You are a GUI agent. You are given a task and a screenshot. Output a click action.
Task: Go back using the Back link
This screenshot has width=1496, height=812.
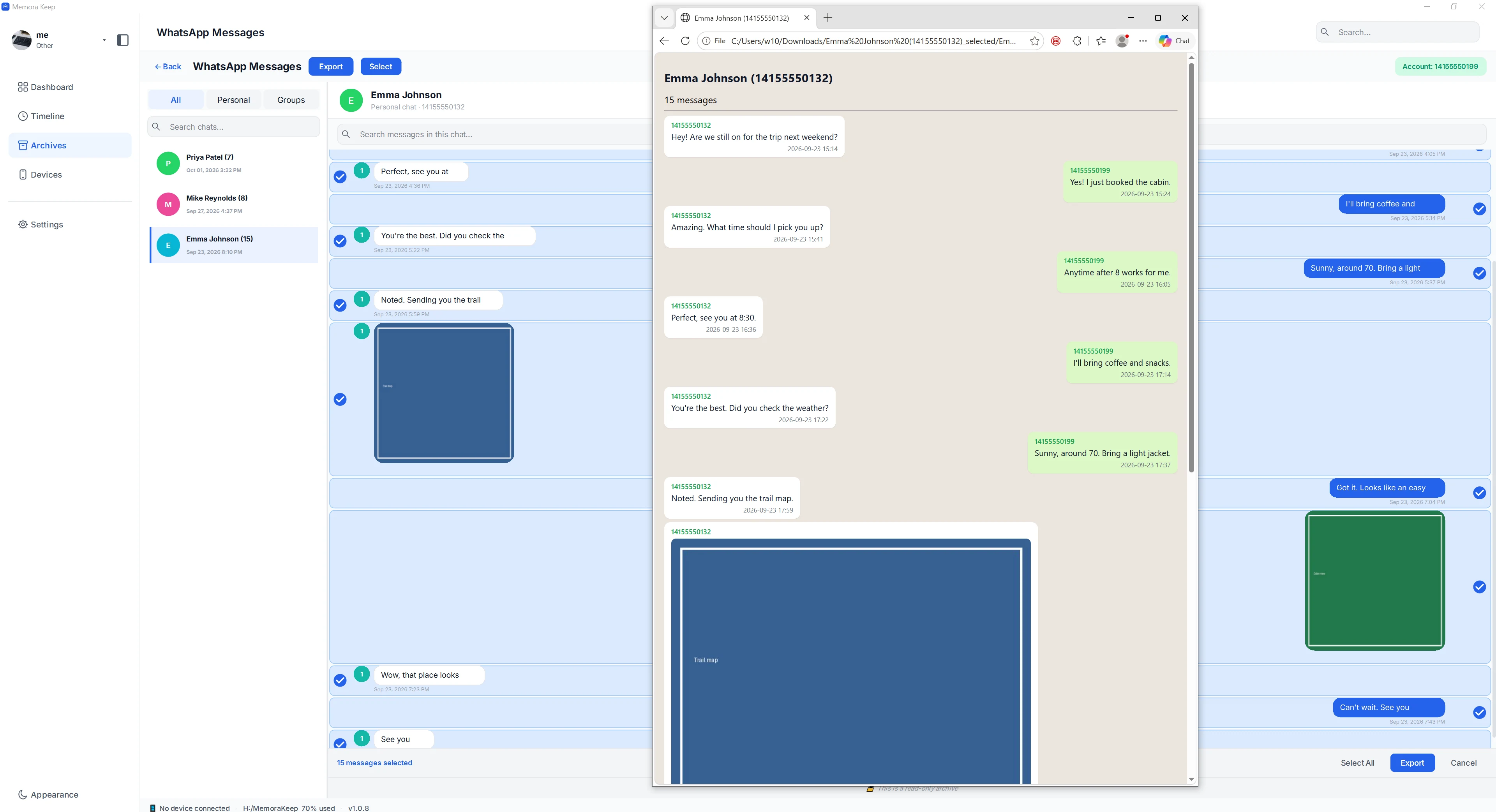point(168,67)
